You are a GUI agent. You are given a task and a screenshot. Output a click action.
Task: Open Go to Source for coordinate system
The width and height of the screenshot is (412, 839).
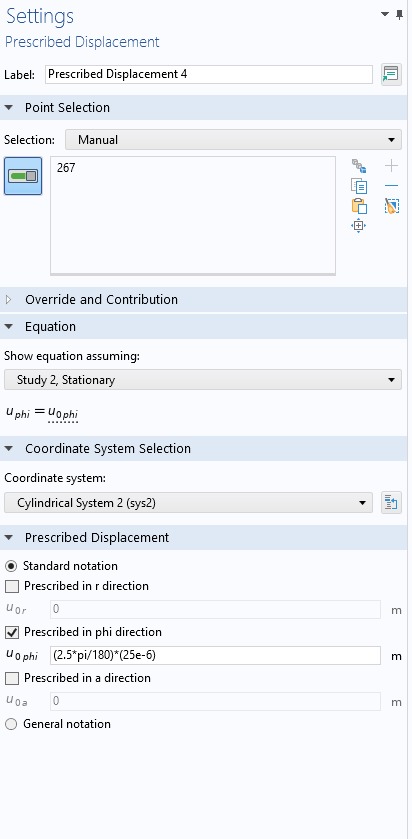click(x=391, y=503)
